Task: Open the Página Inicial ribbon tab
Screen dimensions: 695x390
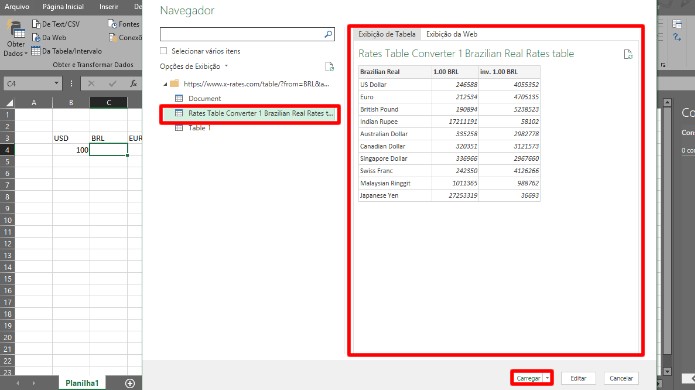Action: click(63, 7)
